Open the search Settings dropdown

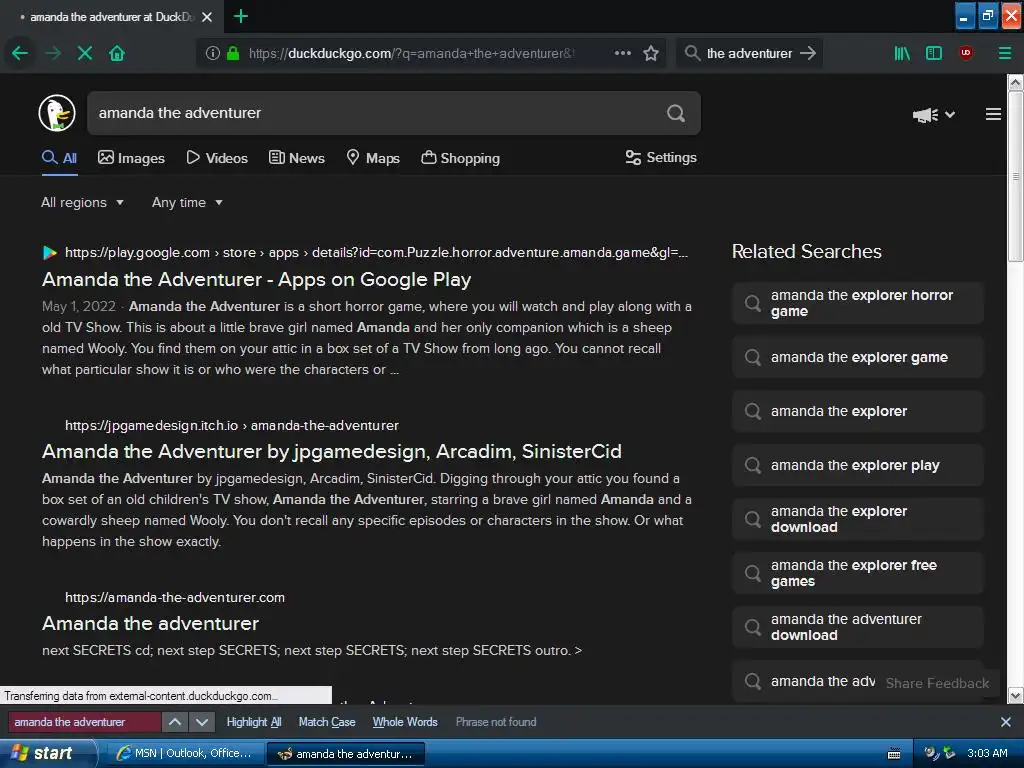click(661, 157)
